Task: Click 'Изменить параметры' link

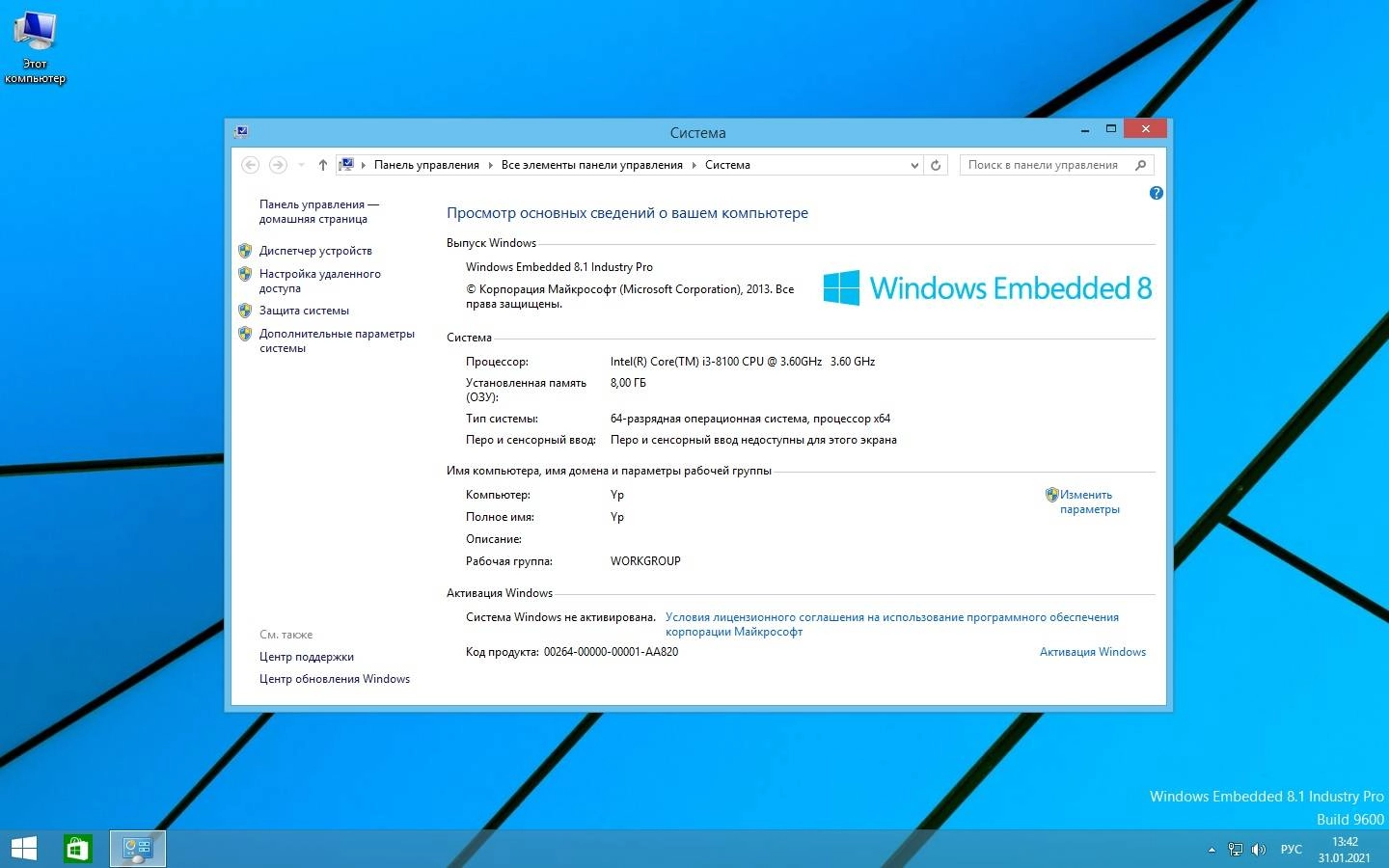Action: click(x=1090, y=502)
